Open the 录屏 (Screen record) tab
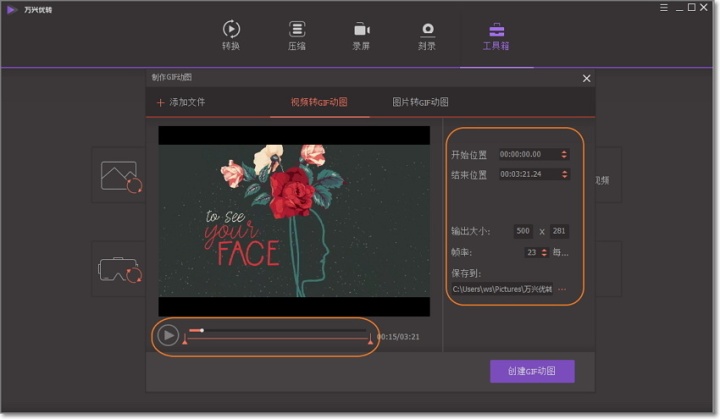720x419 pixels. click(x=361, y=35)
